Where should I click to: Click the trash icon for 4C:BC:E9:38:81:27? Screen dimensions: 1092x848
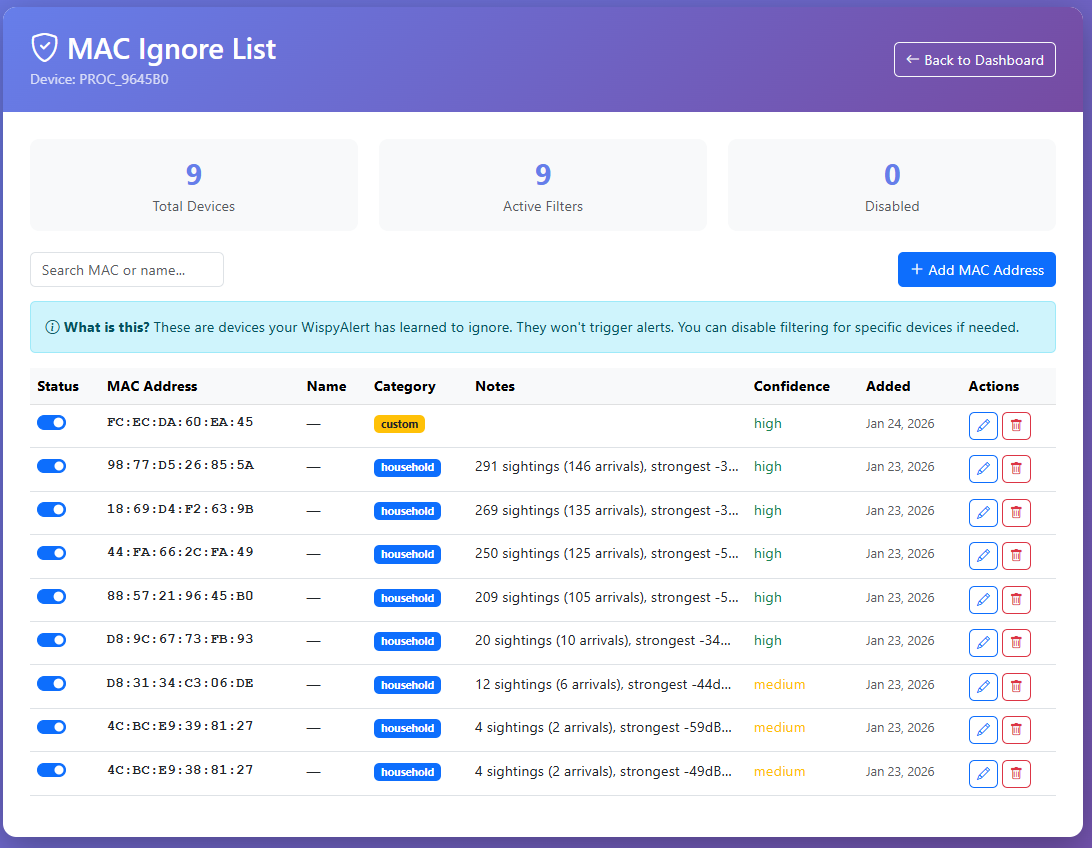point(1016,773)
